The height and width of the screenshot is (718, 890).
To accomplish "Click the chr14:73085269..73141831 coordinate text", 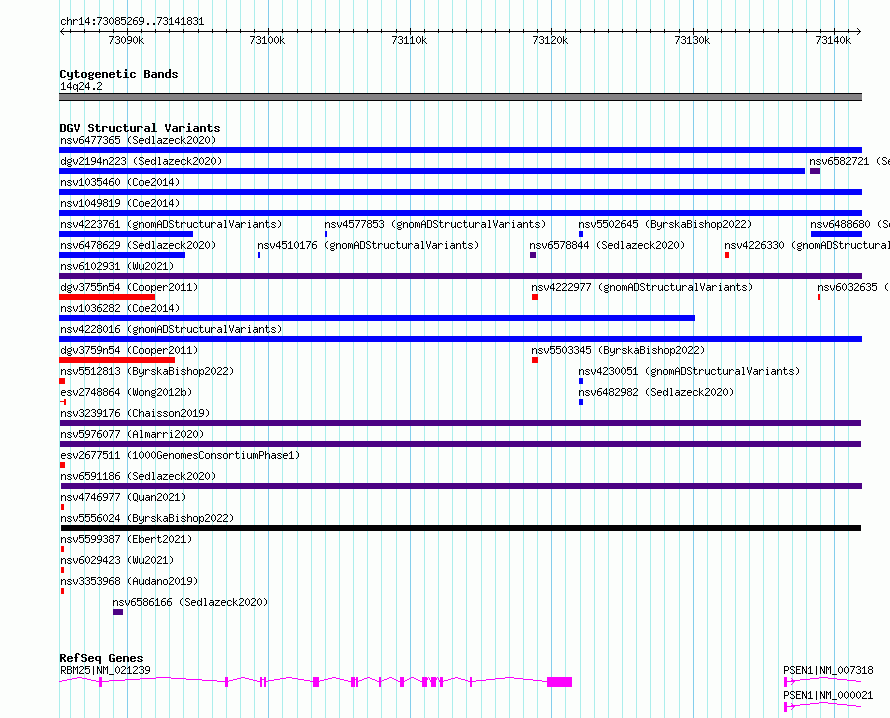I will (x=132, y=22).
